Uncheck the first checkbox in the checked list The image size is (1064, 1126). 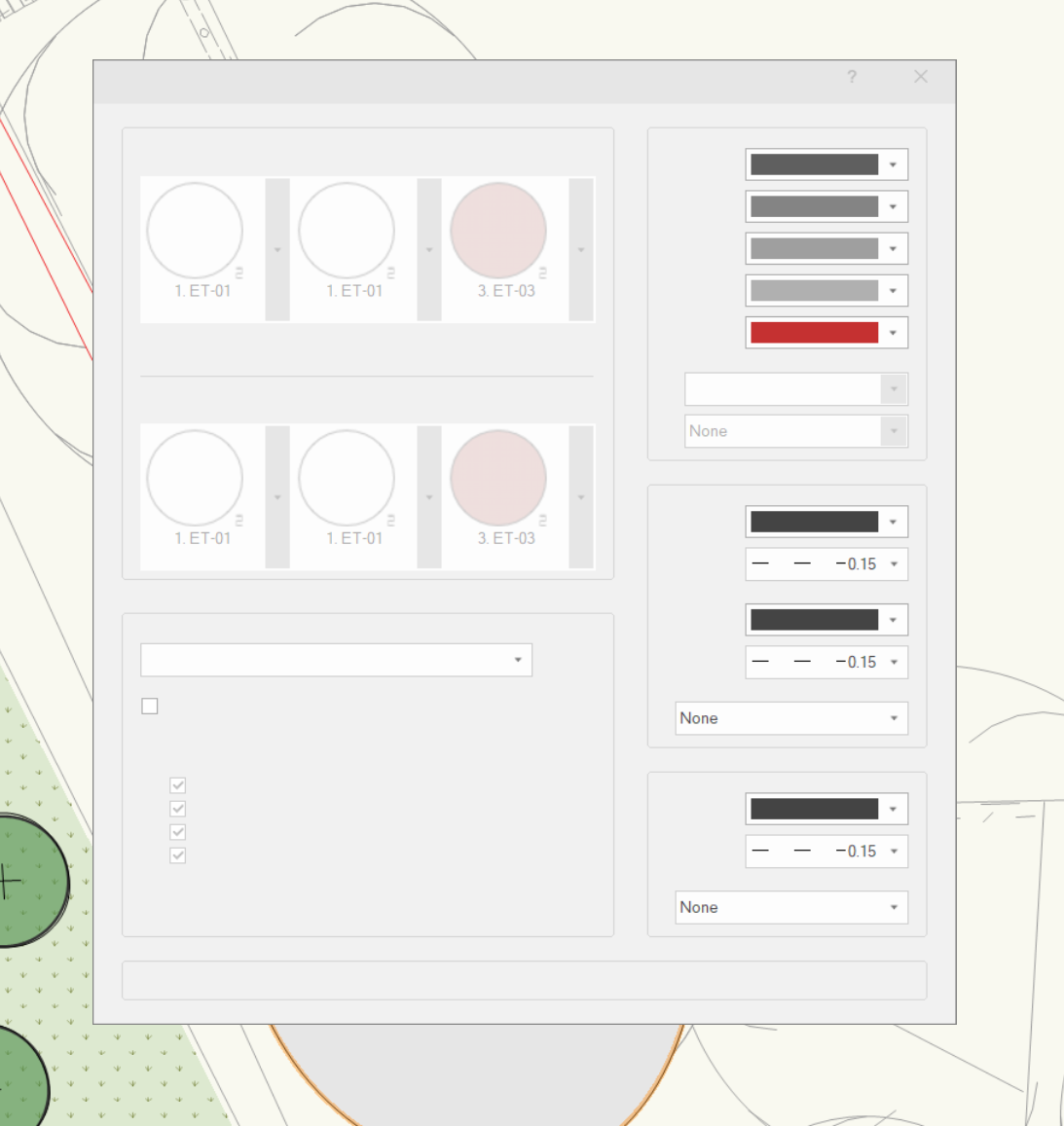point(176,784)
